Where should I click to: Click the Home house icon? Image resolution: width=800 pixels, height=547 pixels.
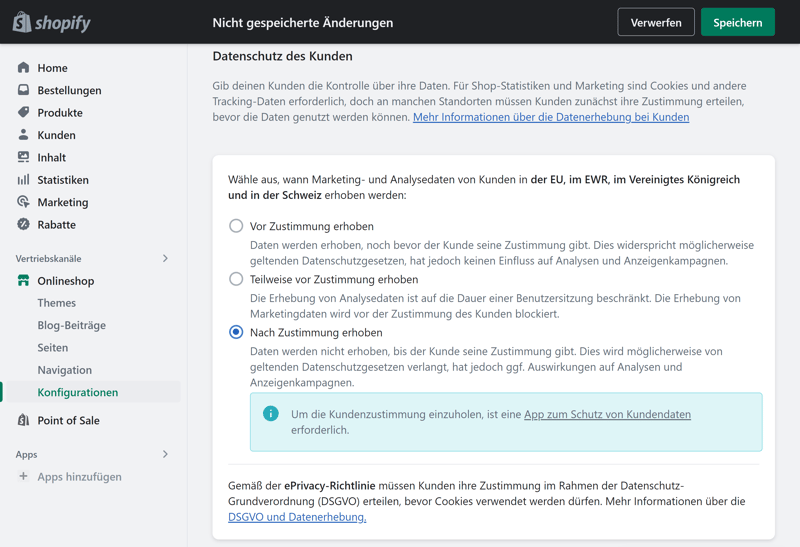(x=23, y=68)
